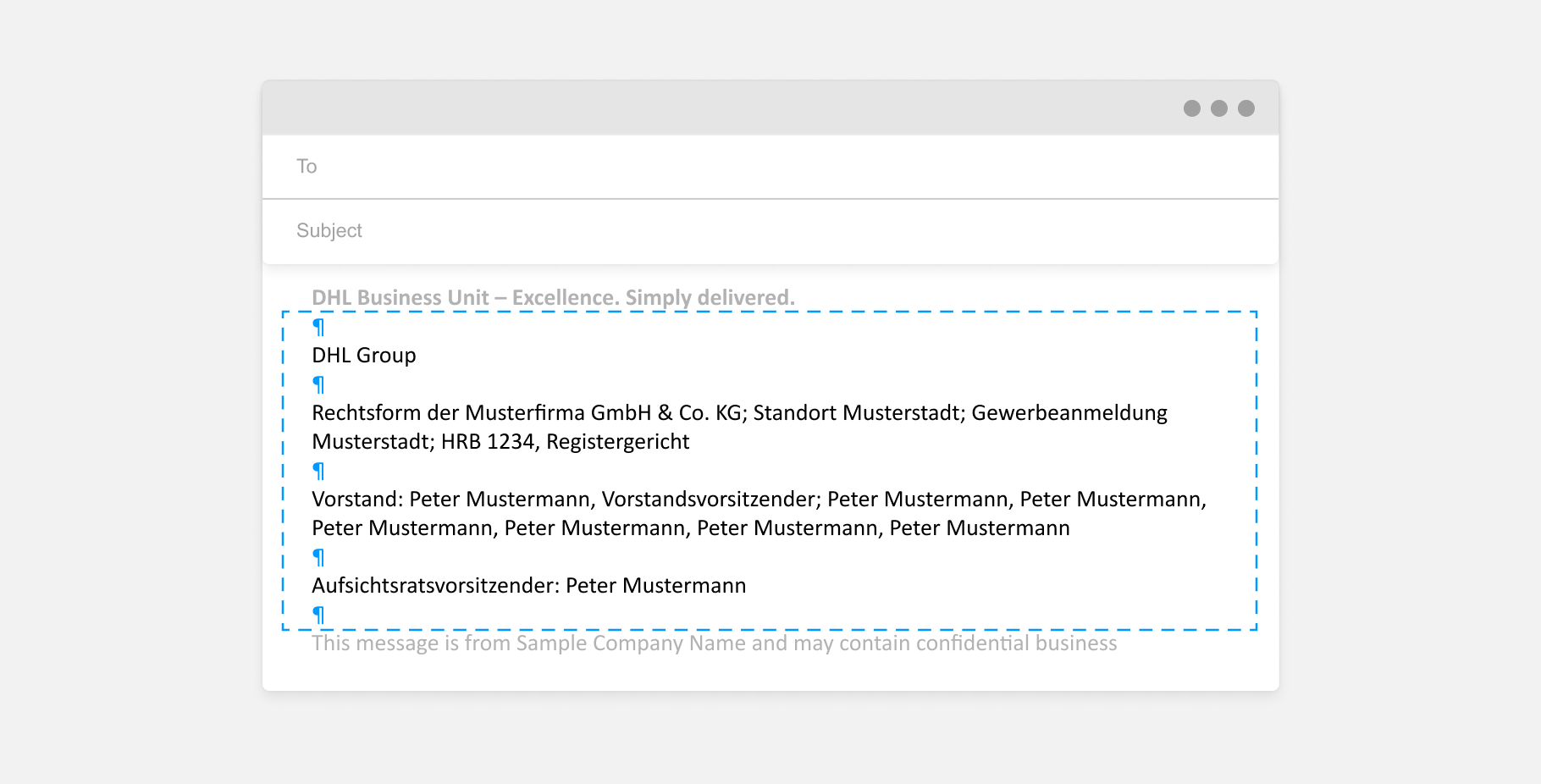Viewport: 1541px width, 784px height.
Task: Click the Subject field label
Action: [x=329, y=230]
